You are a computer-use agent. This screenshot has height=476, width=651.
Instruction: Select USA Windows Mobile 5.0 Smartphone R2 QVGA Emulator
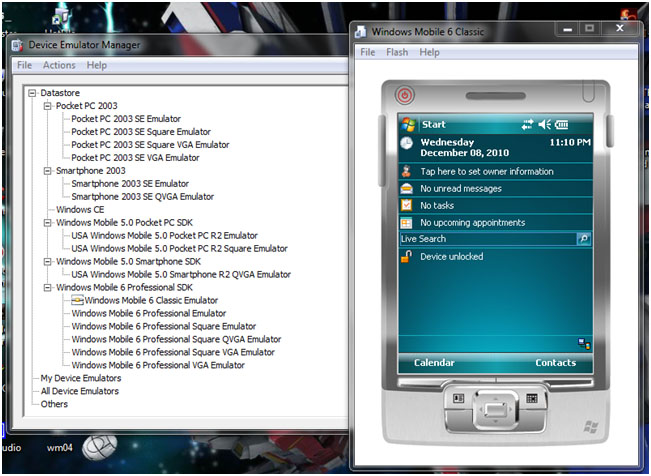181,275
